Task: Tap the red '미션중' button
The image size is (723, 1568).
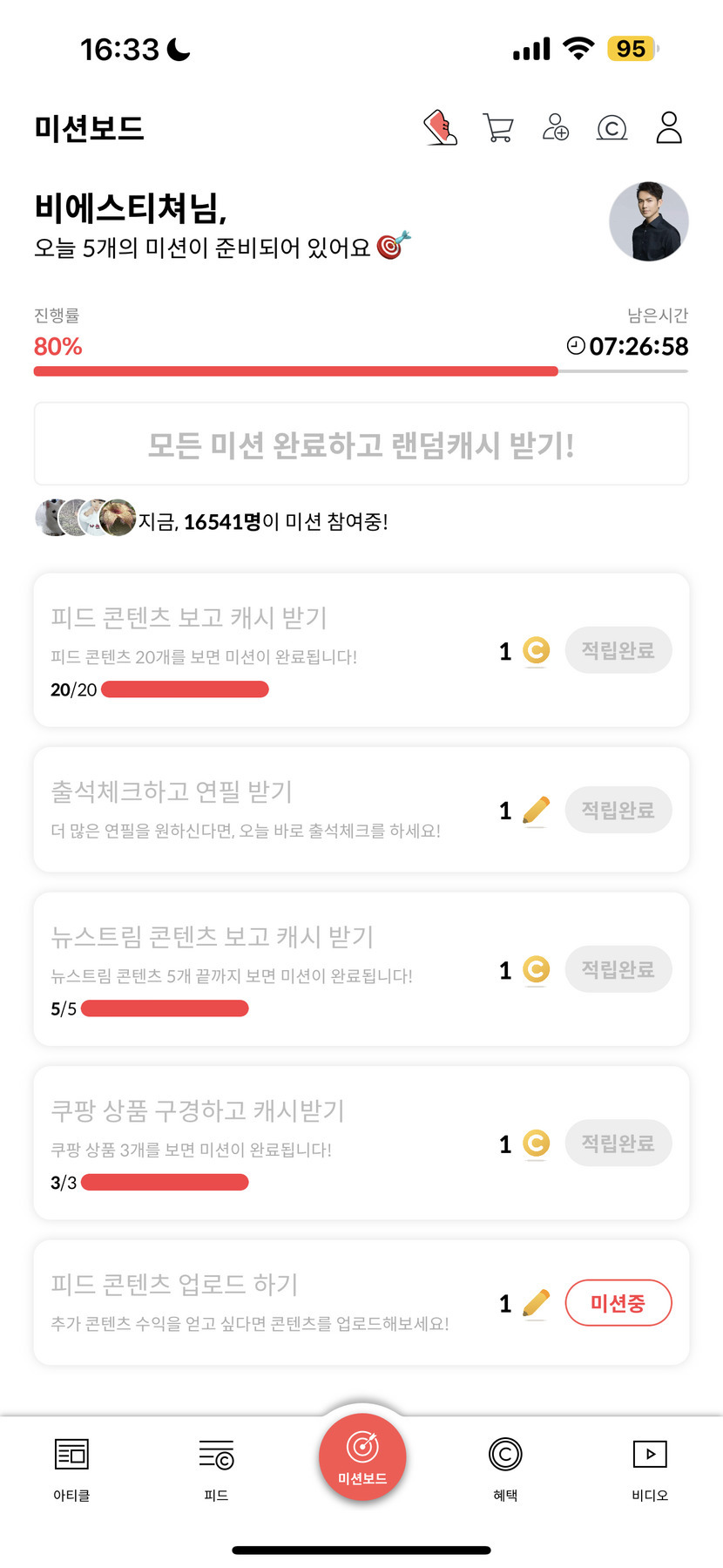Action: (x=618, y=1303)
